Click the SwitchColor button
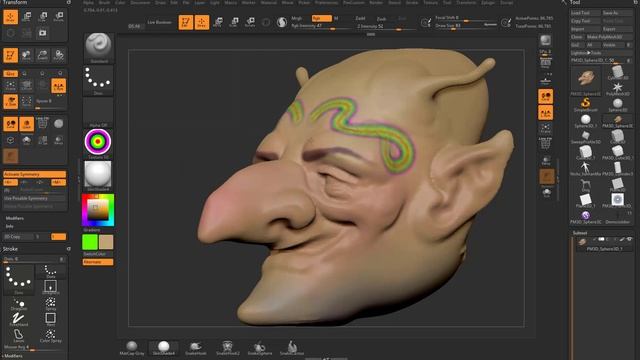 [98, 254]
